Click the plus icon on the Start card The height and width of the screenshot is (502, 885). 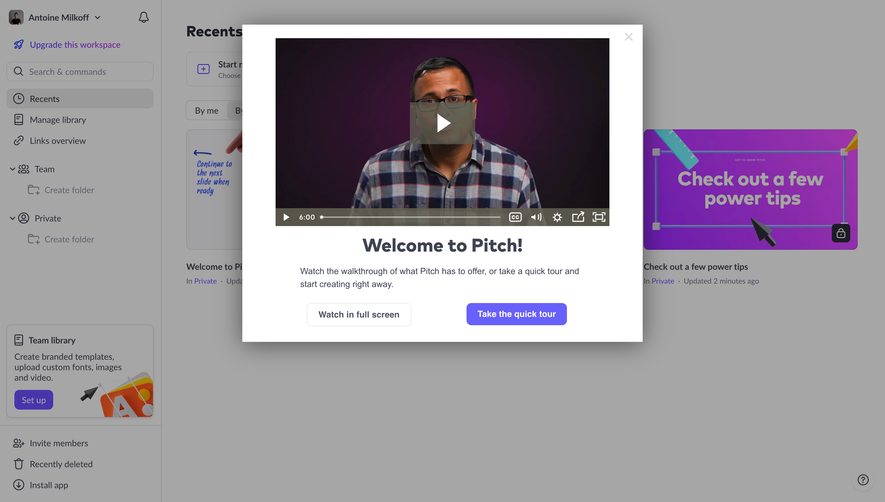[x=203, y=69]
